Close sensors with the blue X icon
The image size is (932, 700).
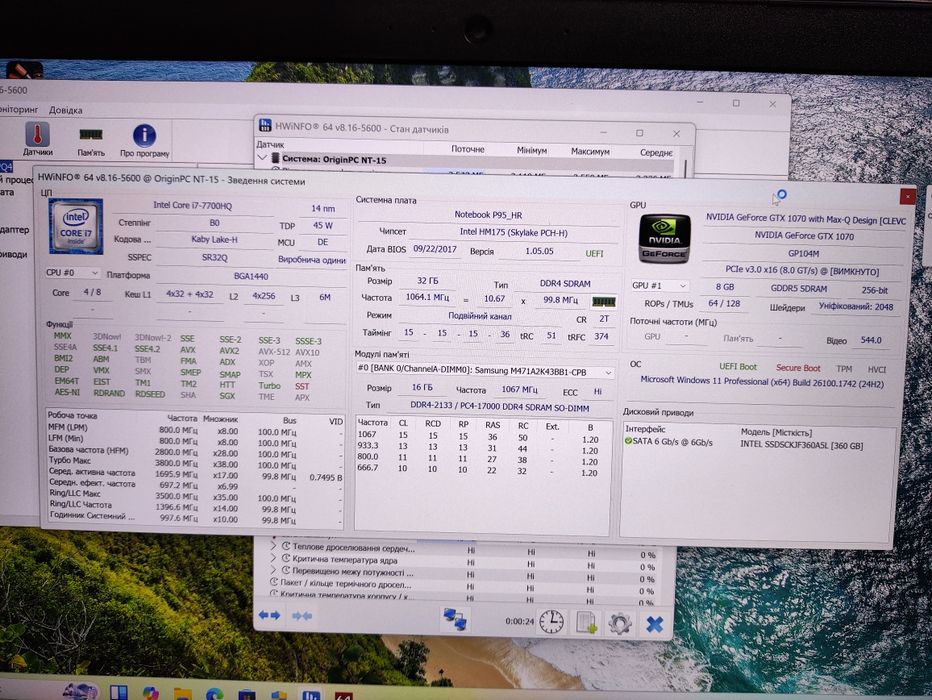(x=654, y=625)
